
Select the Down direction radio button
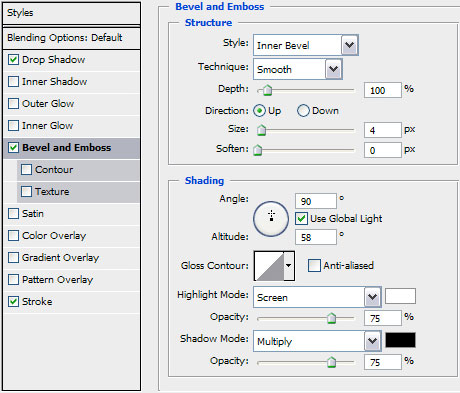point(303,111)
